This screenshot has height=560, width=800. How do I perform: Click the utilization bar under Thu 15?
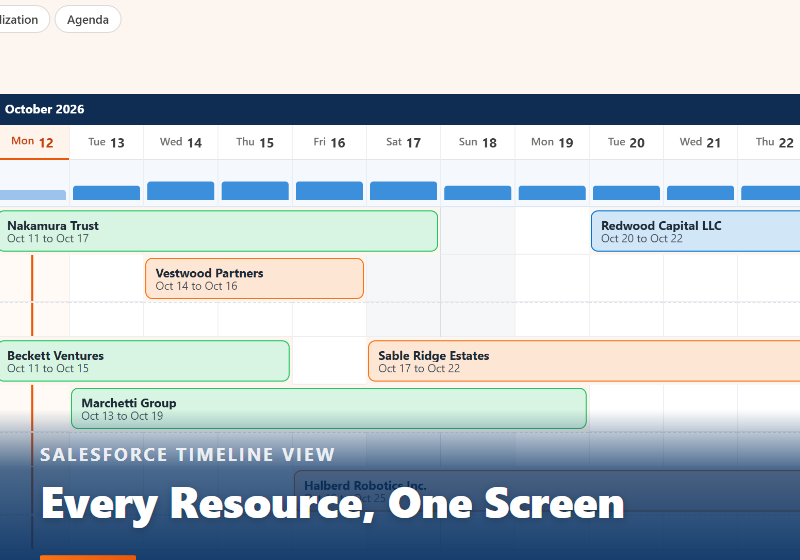pyautogui.click(x=255, y=191)
